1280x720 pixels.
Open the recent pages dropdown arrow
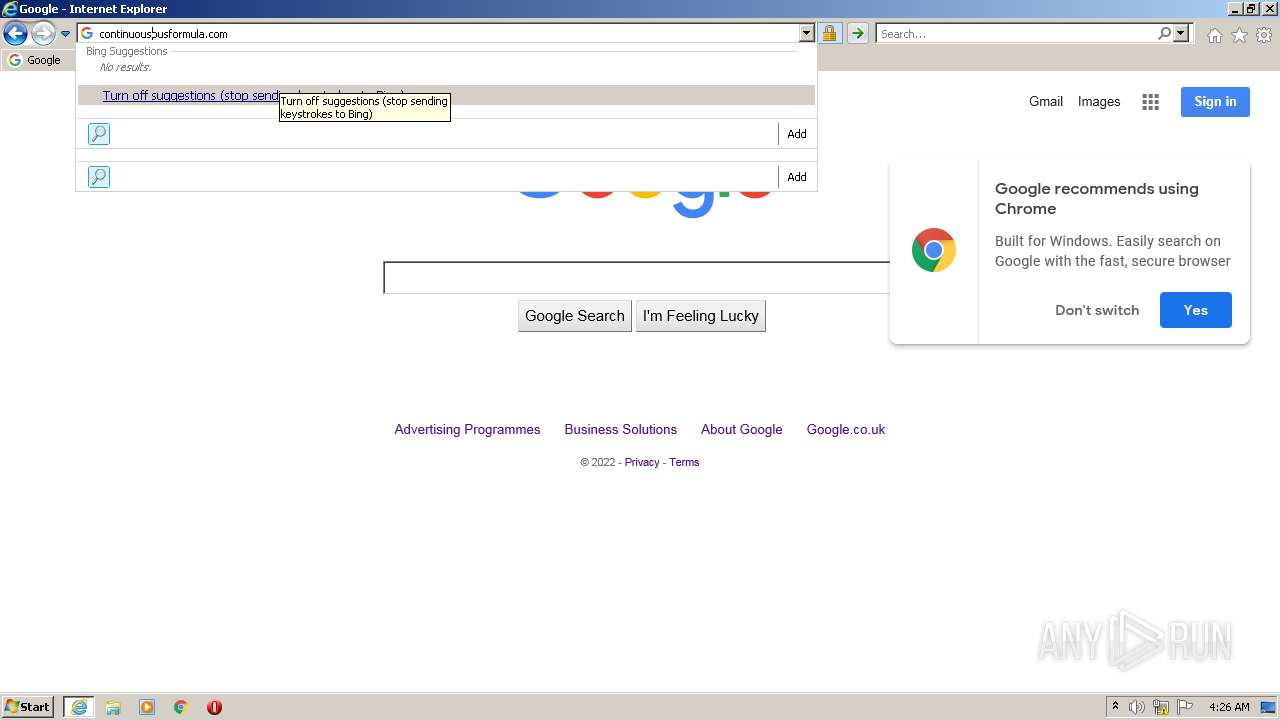[65, 34]
